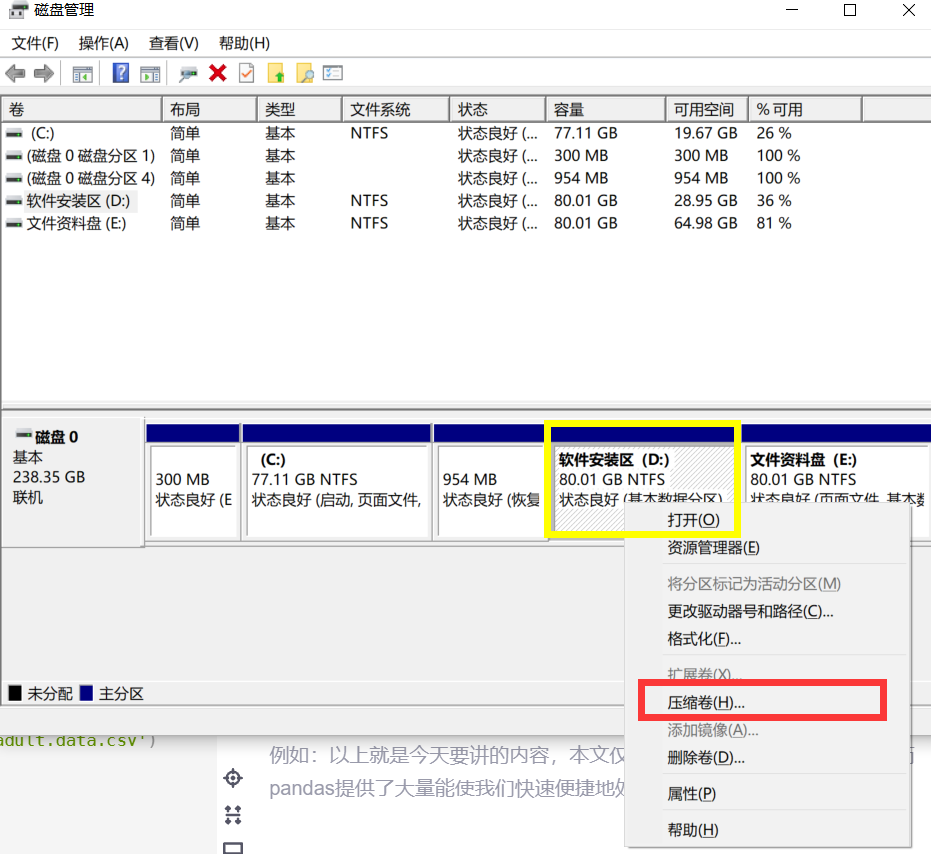
Task: Click the drive icon of 软件安装区 (D:) row
Action: (x=14, y=201)
